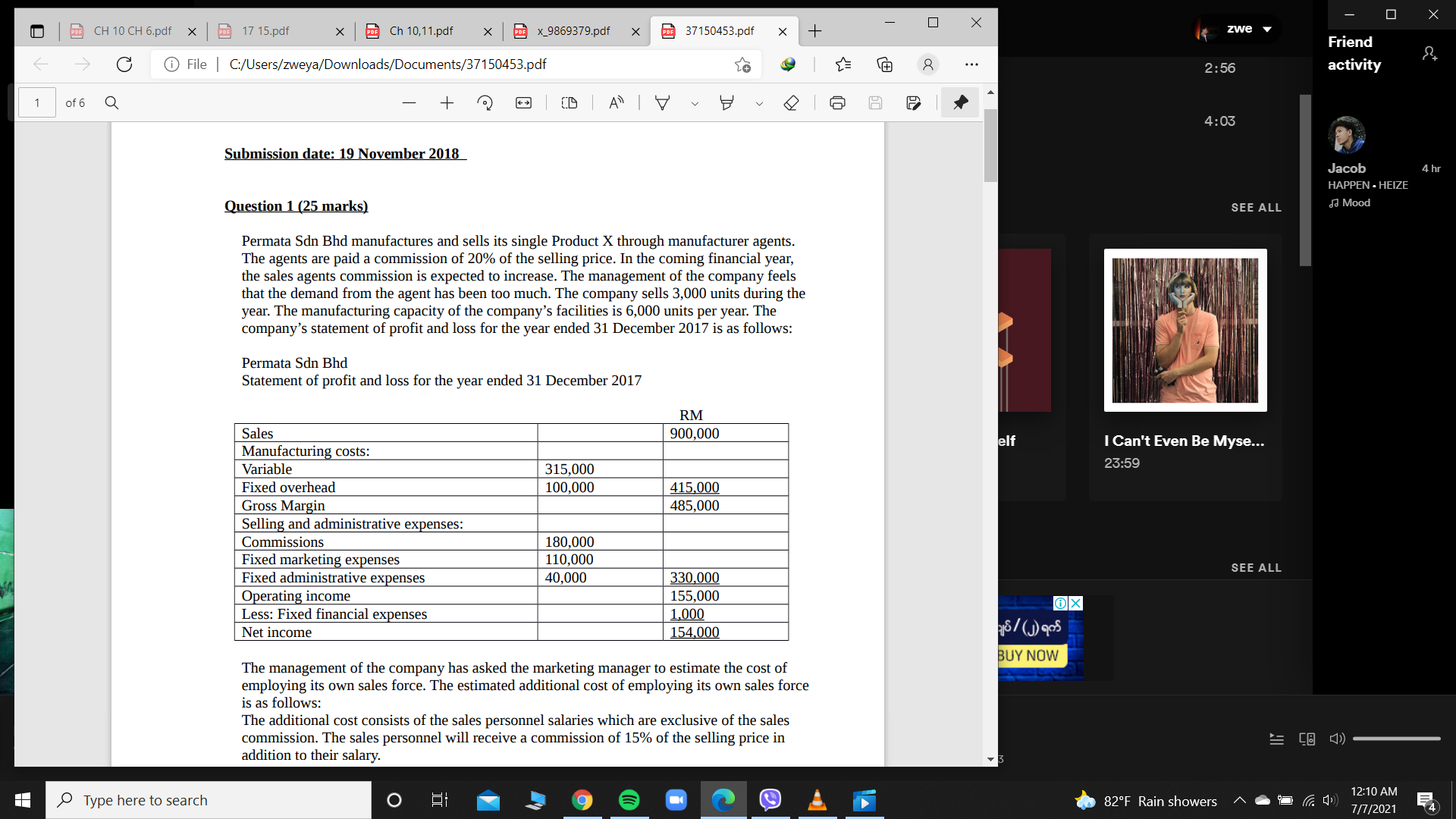This screenshot has height=819, width=1456.
Task: Click the Fit to width icon
Action: click(x=523, y=103)
